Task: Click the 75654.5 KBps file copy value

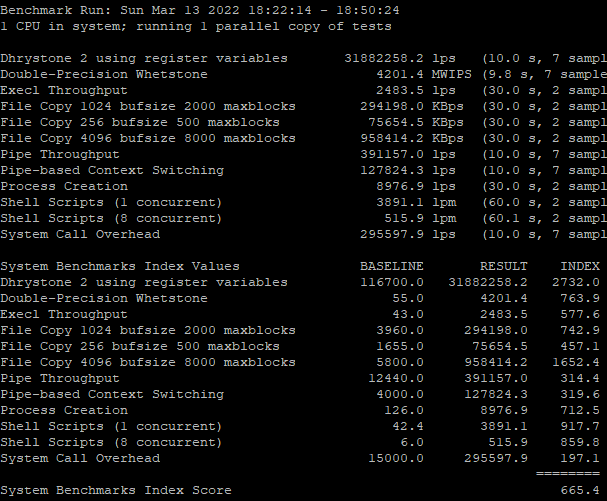Action: point(416,122)
